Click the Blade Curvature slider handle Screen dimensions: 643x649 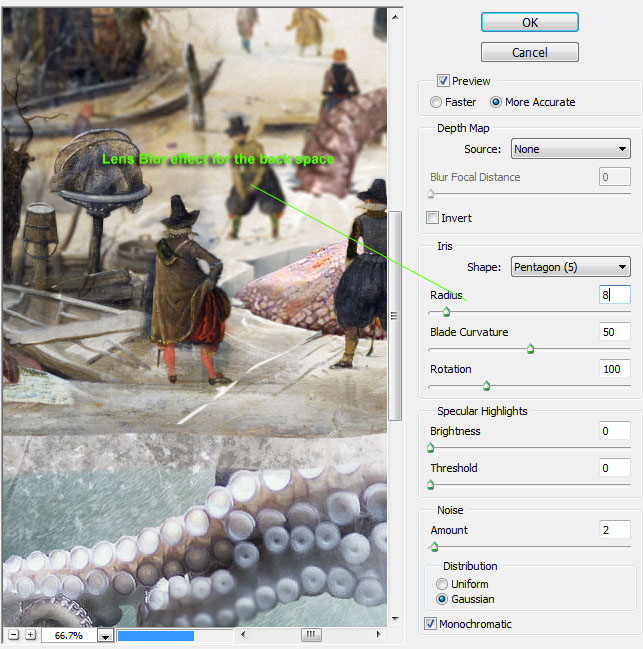[530, 349]
